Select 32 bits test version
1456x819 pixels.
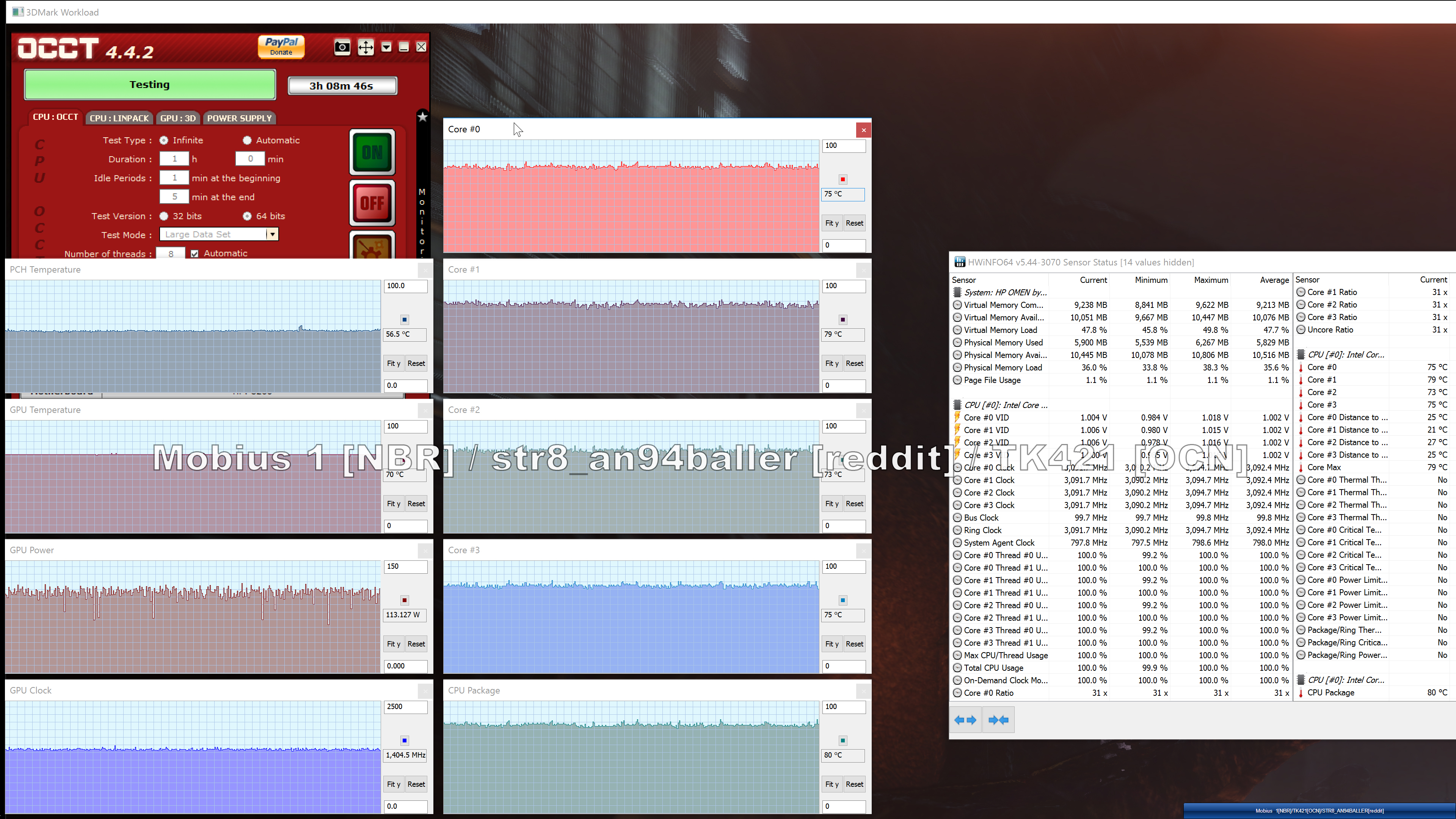164,216
